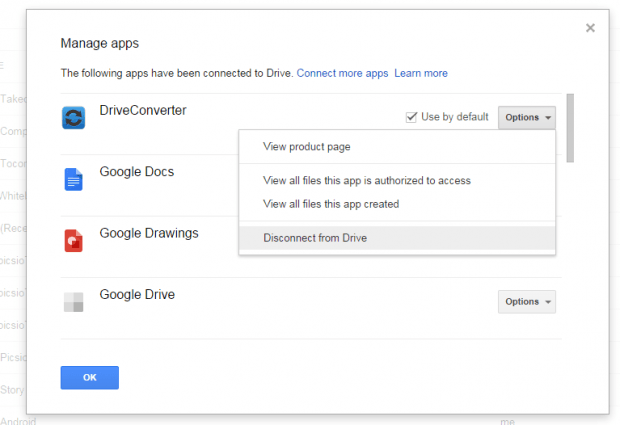Viewport: 620px width, 425px height.
Task: Open the Connect more apps link
Action: point(342,74)
